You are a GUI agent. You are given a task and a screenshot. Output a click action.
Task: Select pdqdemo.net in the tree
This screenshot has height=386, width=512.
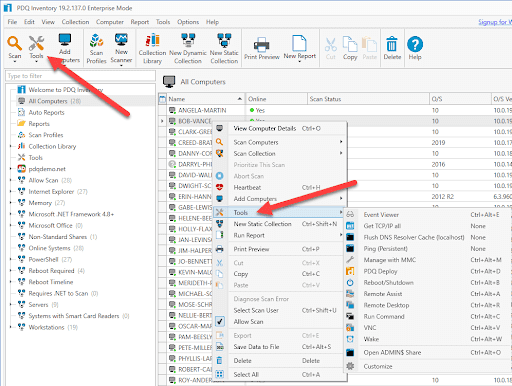pyautogui.click(x=47, y=169)
